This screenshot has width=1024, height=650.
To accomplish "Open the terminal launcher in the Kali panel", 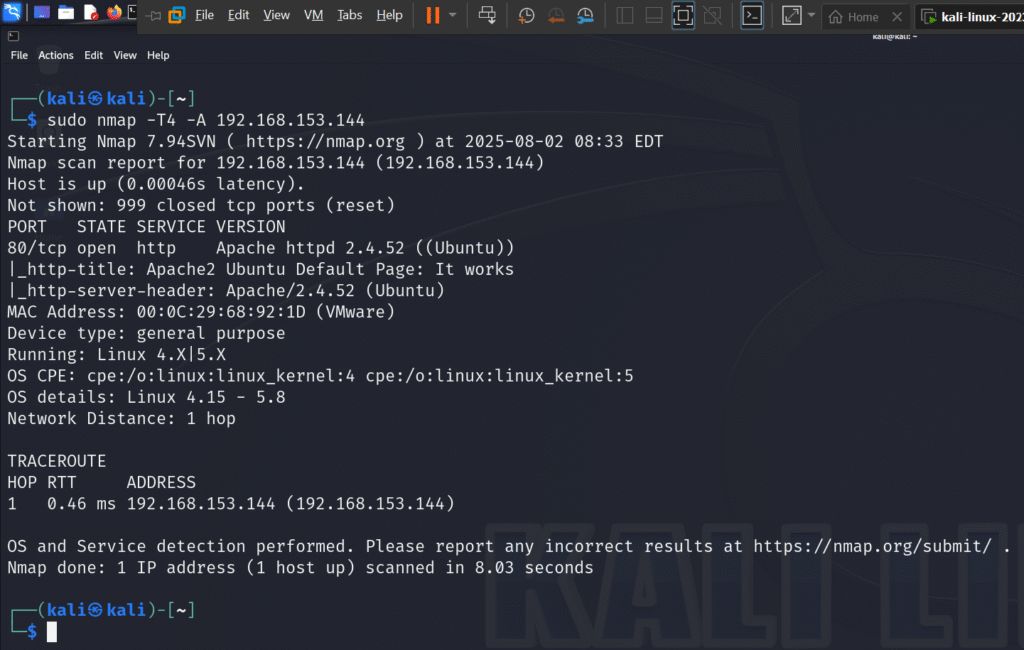I will tap(133, 12).
